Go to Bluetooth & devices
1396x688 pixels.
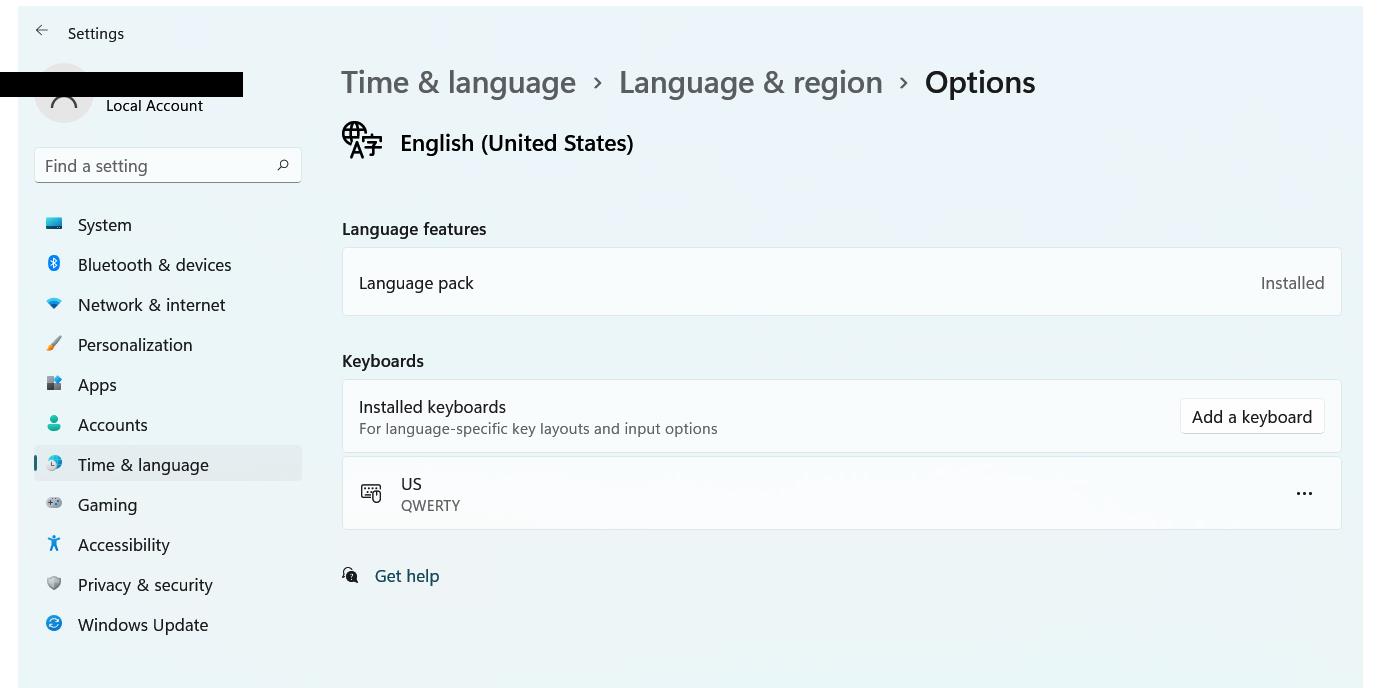(x=168, y=265)
